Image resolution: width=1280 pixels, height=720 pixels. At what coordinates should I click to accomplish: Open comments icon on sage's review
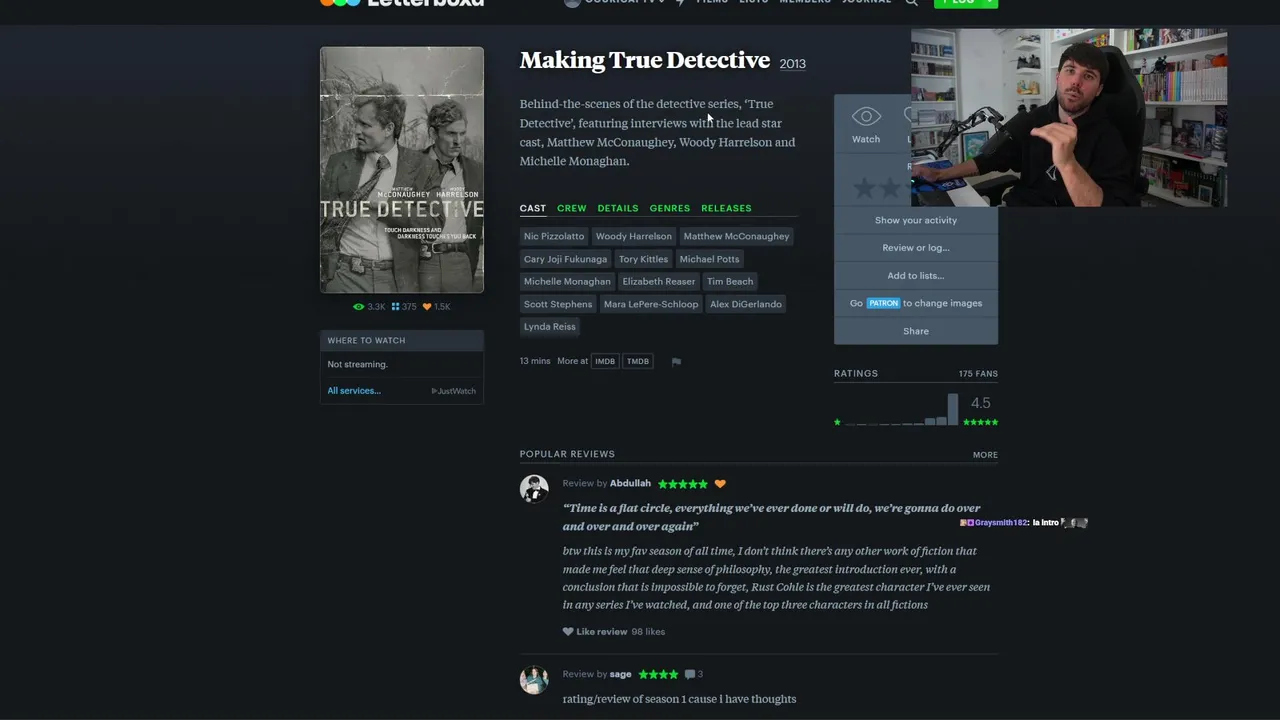pos(689,674)
